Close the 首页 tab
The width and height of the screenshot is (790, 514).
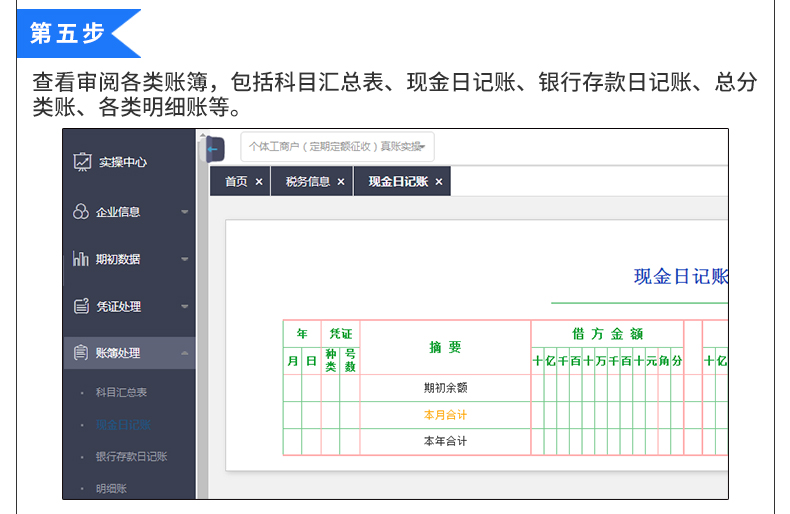click(259, 182)
